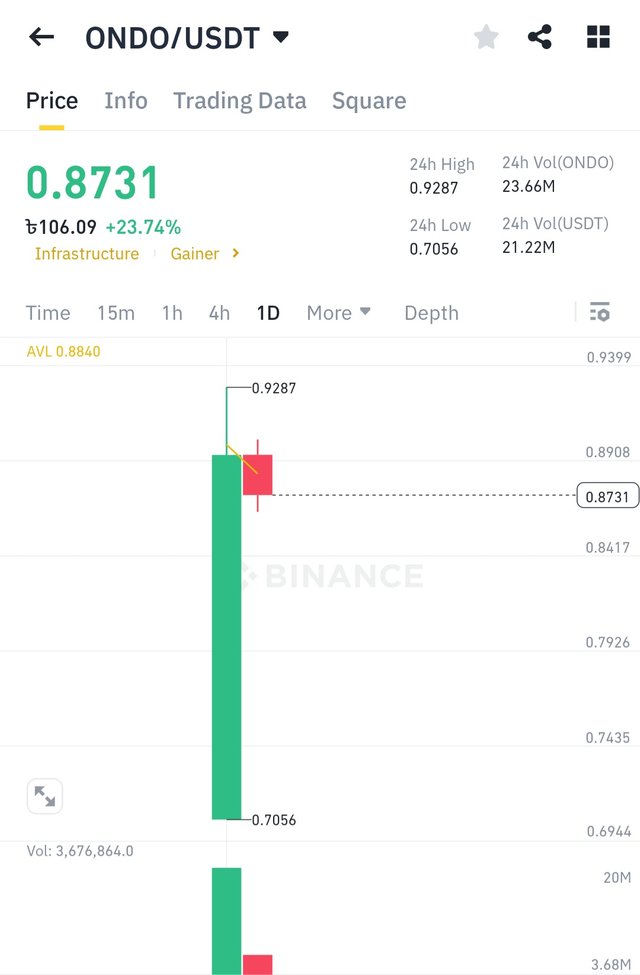
Task: Tap the current price marker 0.8731
Action: pos(608,496)
